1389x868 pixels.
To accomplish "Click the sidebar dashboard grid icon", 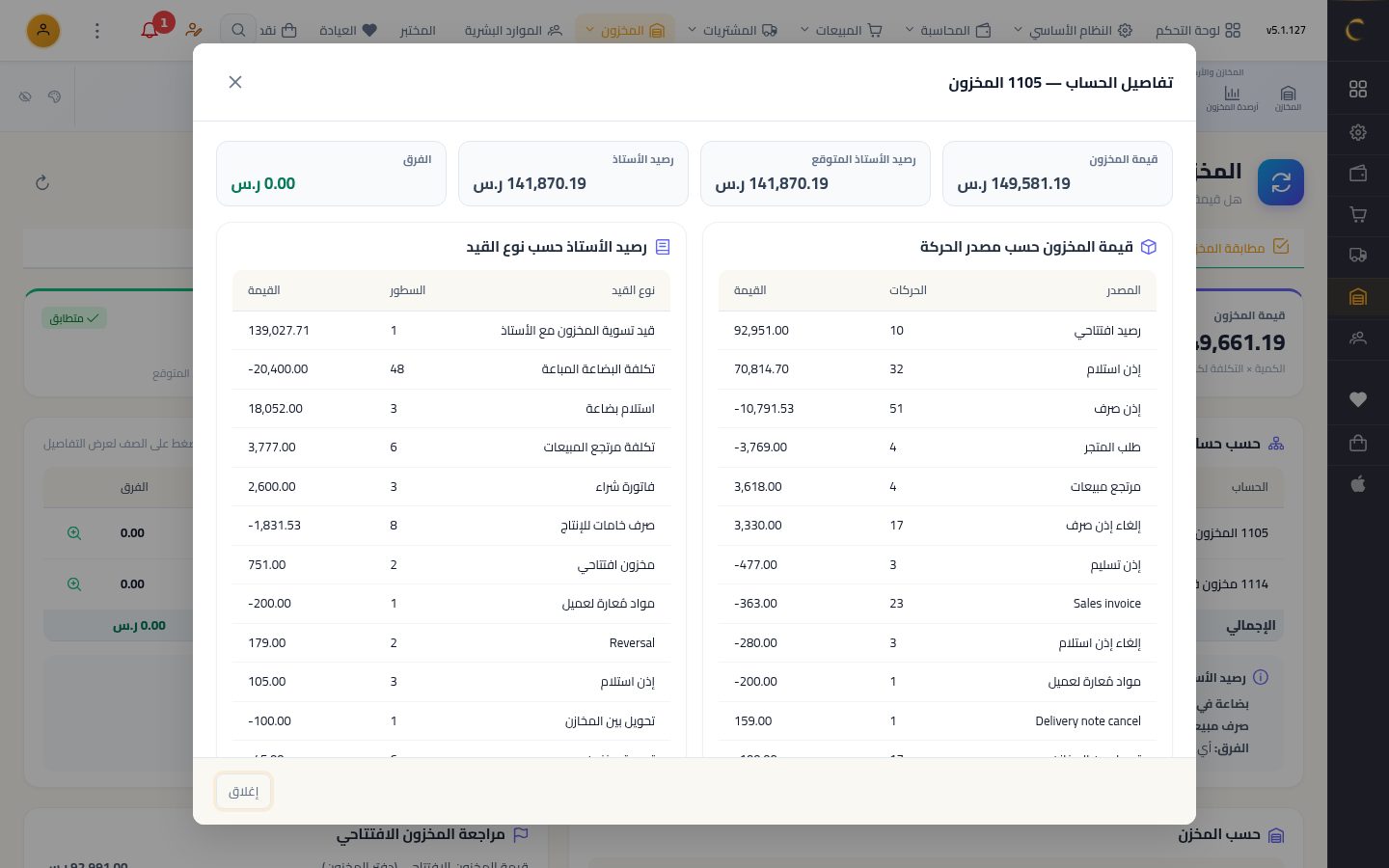I will coord(1358,89).
